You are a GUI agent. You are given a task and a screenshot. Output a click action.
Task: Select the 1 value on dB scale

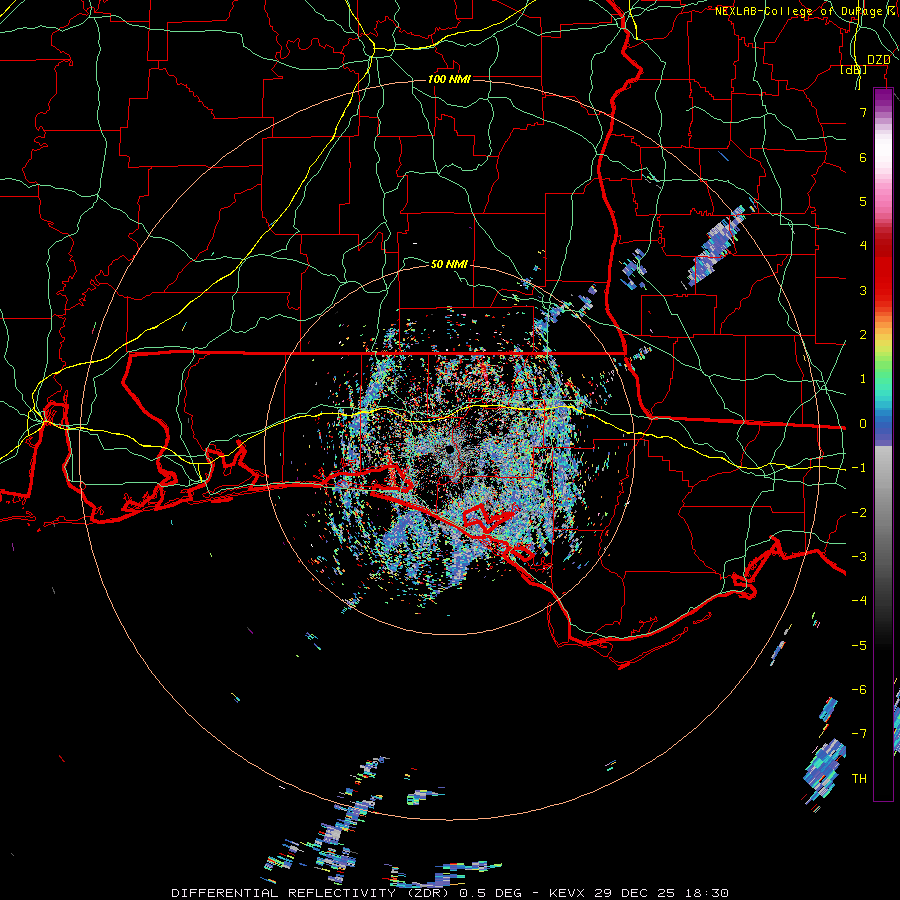click(x=863, y=379)
